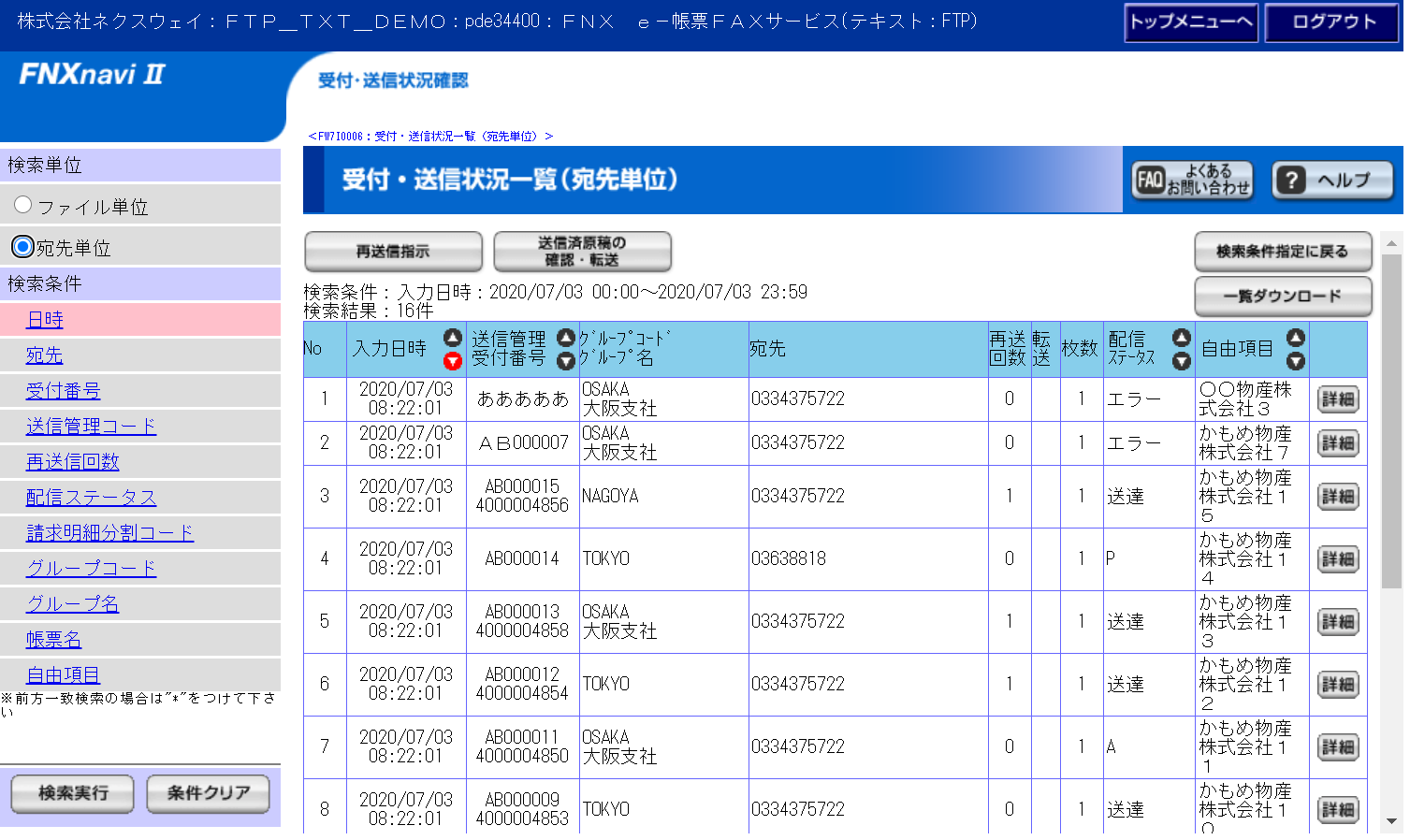Open 詳細 for row 3 AB000015
The height and width of the screenshot is (840, 1410).
[x=1338, y=497]
